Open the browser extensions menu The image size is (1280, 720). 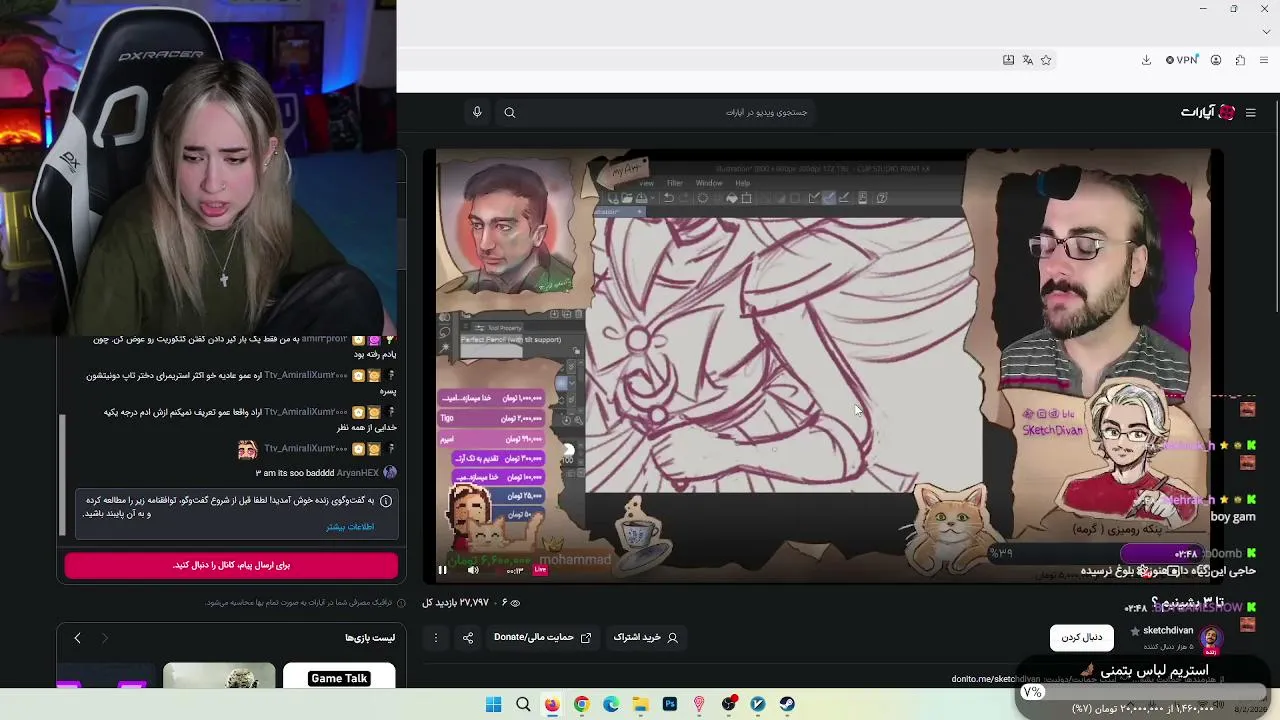click(1240, 60)
